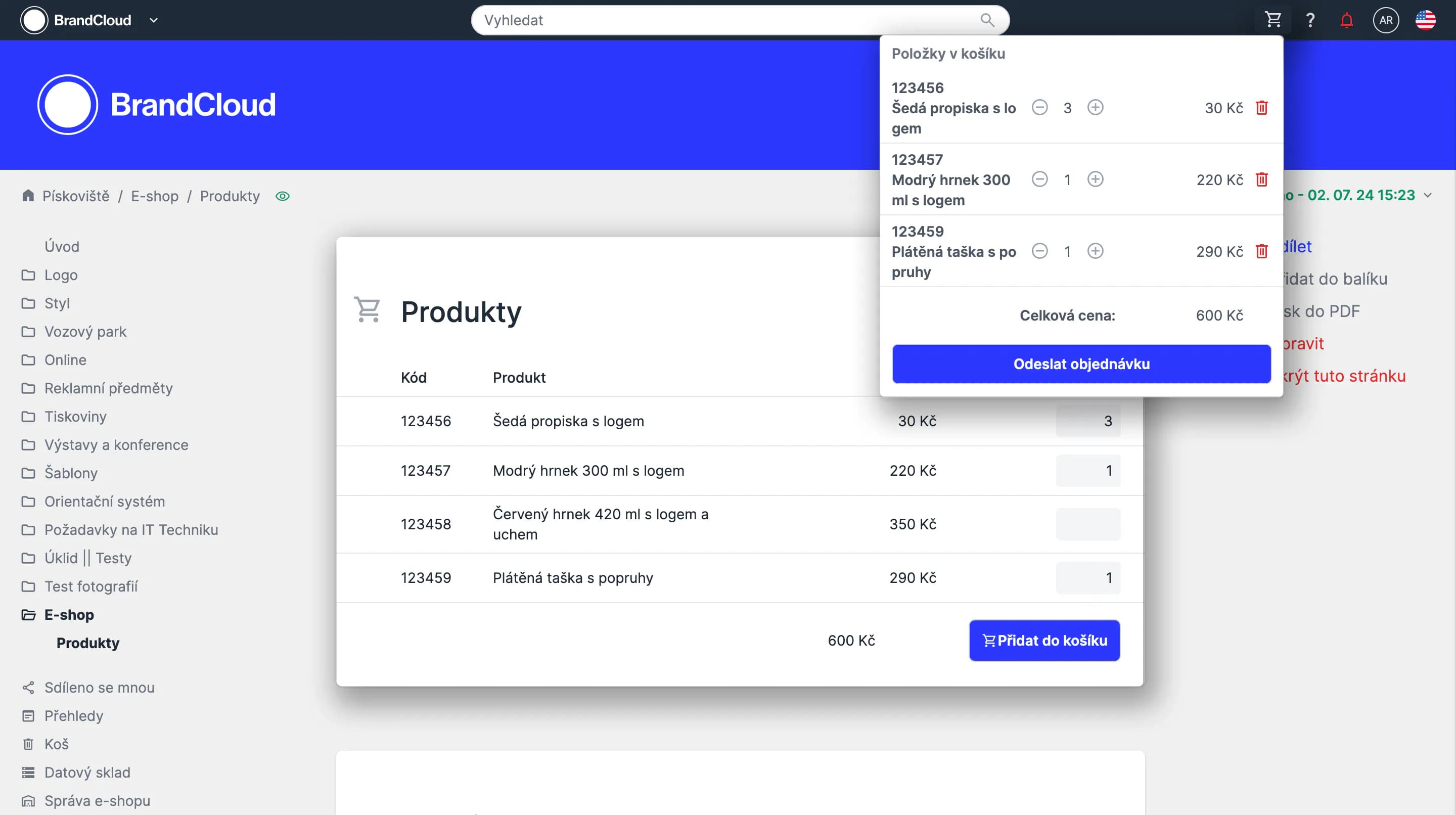Screen dimensions: 1456x815
Task: Decrease Modrý hrnek quantity with minus
Action: pyautogui.click(x=1039, y=179)
